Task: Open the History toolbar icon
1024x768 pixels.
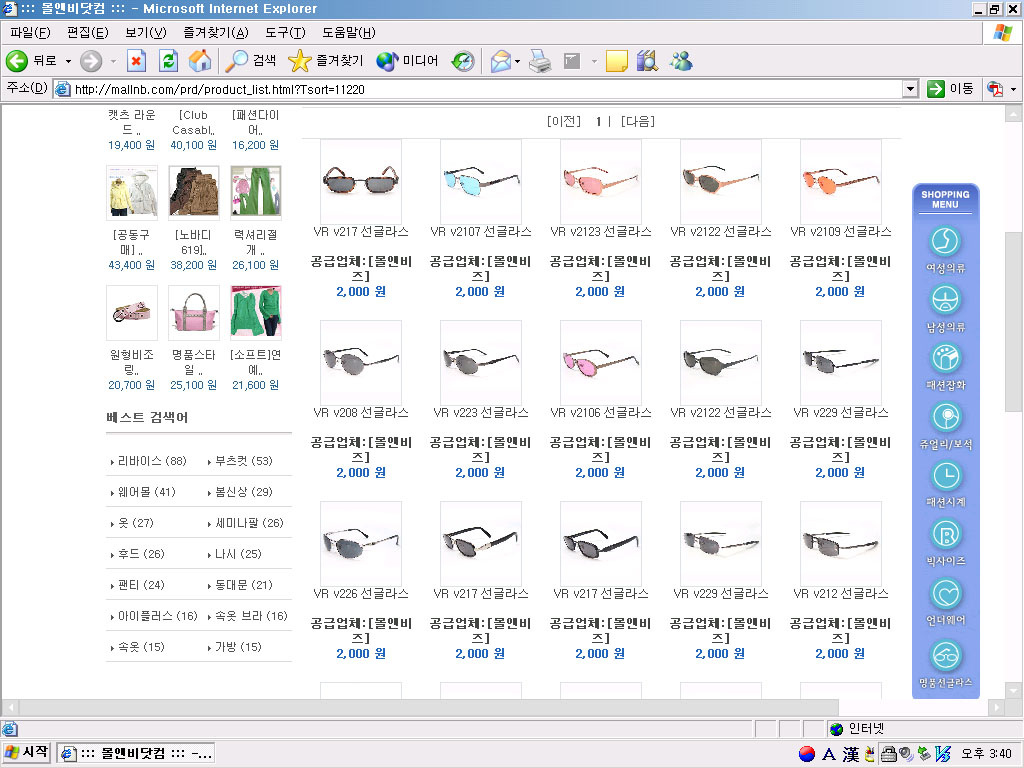Action: click(x=462, y=61)
